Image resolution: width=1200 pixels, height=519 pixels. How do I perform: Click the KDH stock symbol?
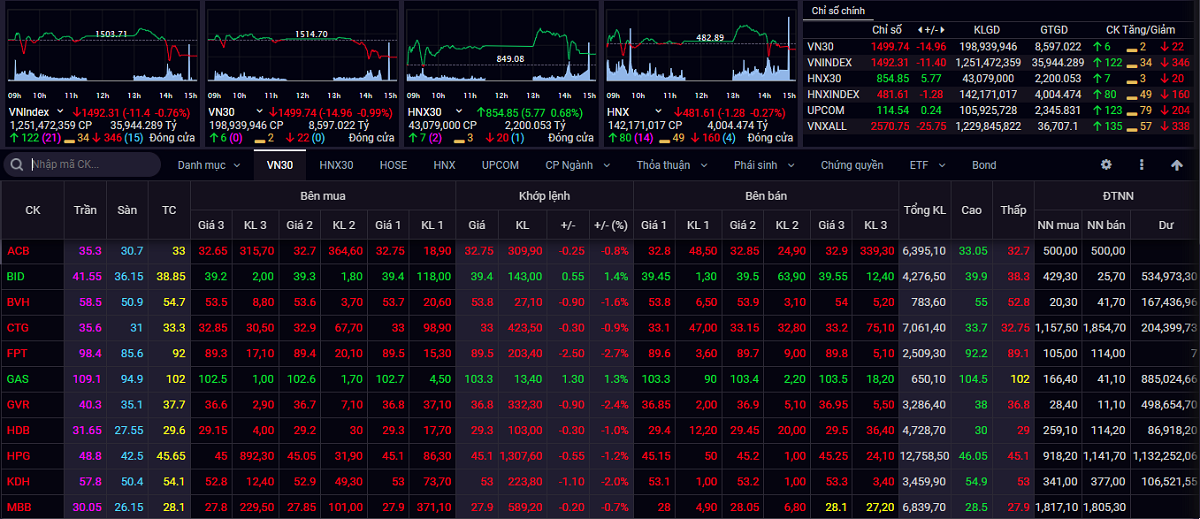tap(18, 482)
